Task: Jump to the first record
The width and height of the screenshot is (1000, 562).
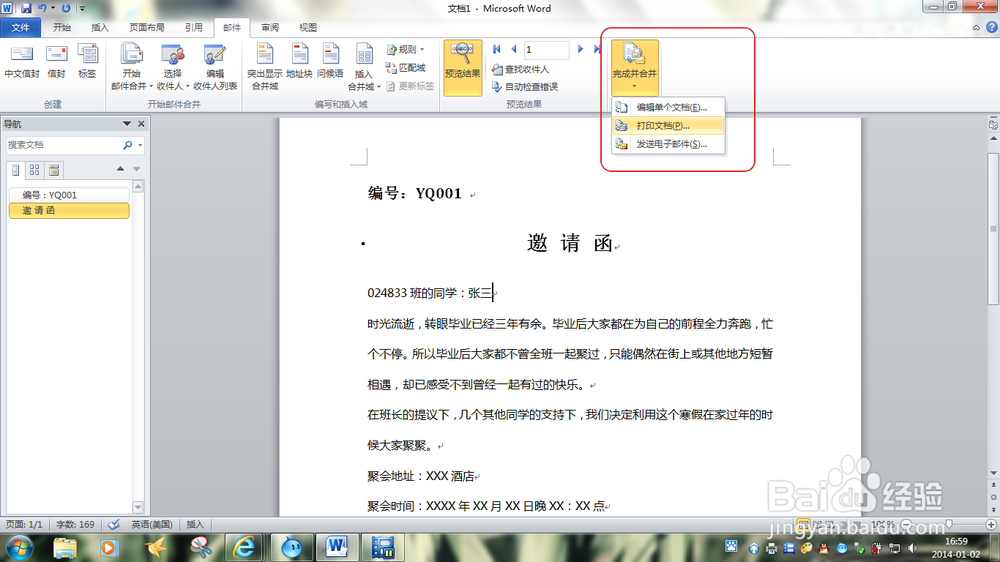Action: (497, 49)
